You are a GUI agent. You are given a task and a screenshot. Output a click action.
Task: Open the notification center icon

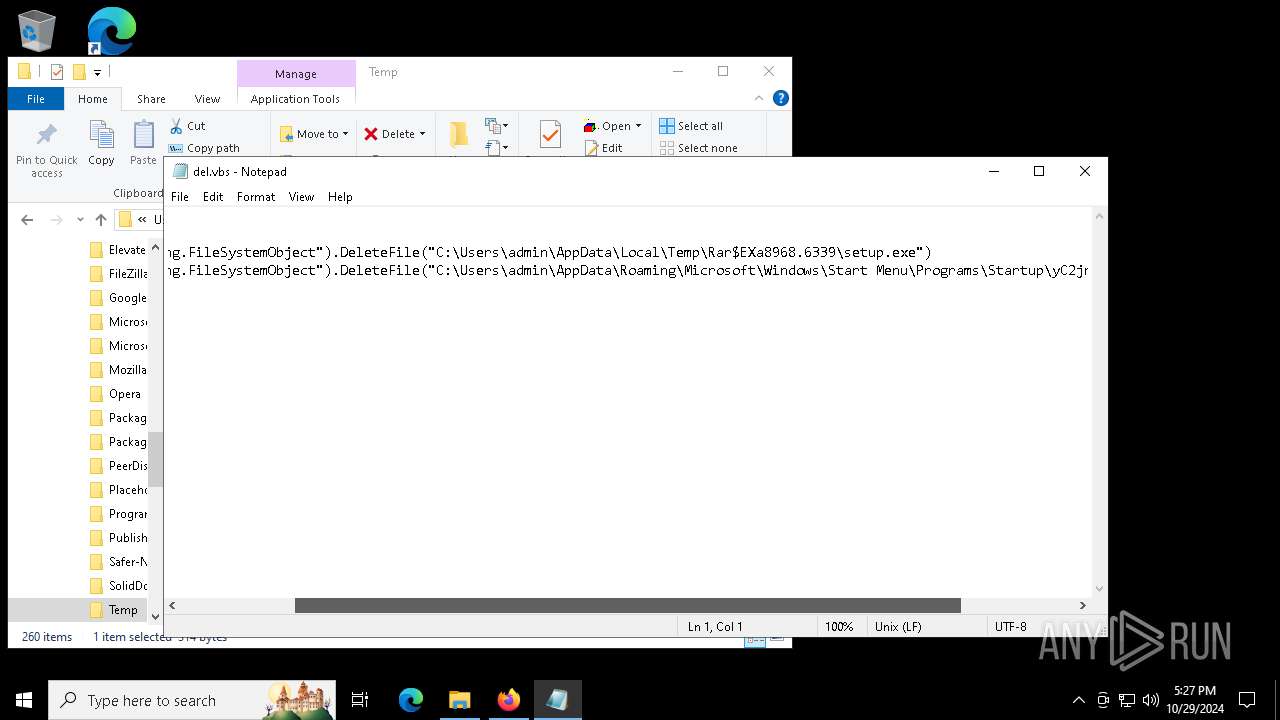tap(1247, 700)
